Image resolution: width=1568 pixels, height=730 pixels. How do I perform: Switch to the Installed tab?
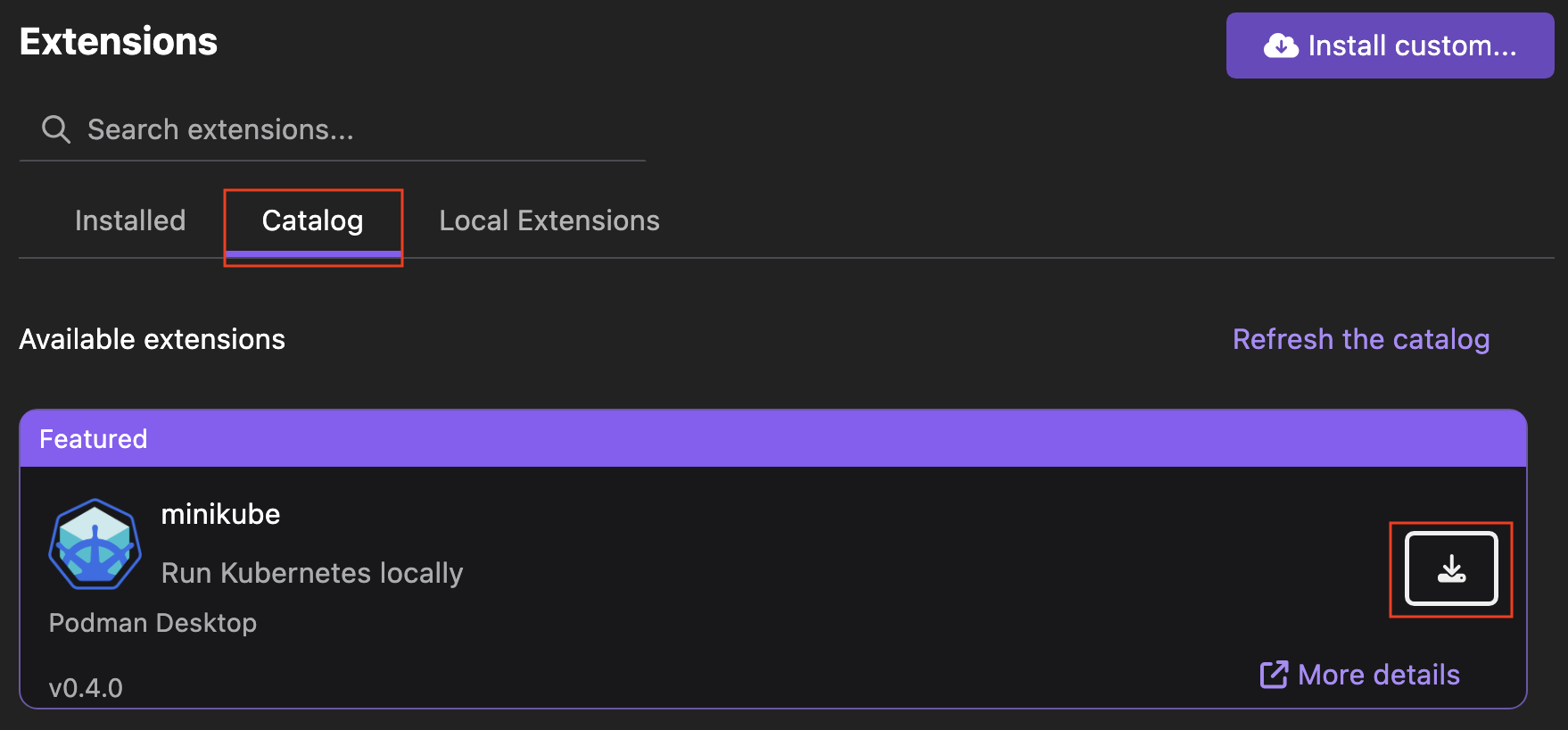pyautogui.click(x=130, y=220)
